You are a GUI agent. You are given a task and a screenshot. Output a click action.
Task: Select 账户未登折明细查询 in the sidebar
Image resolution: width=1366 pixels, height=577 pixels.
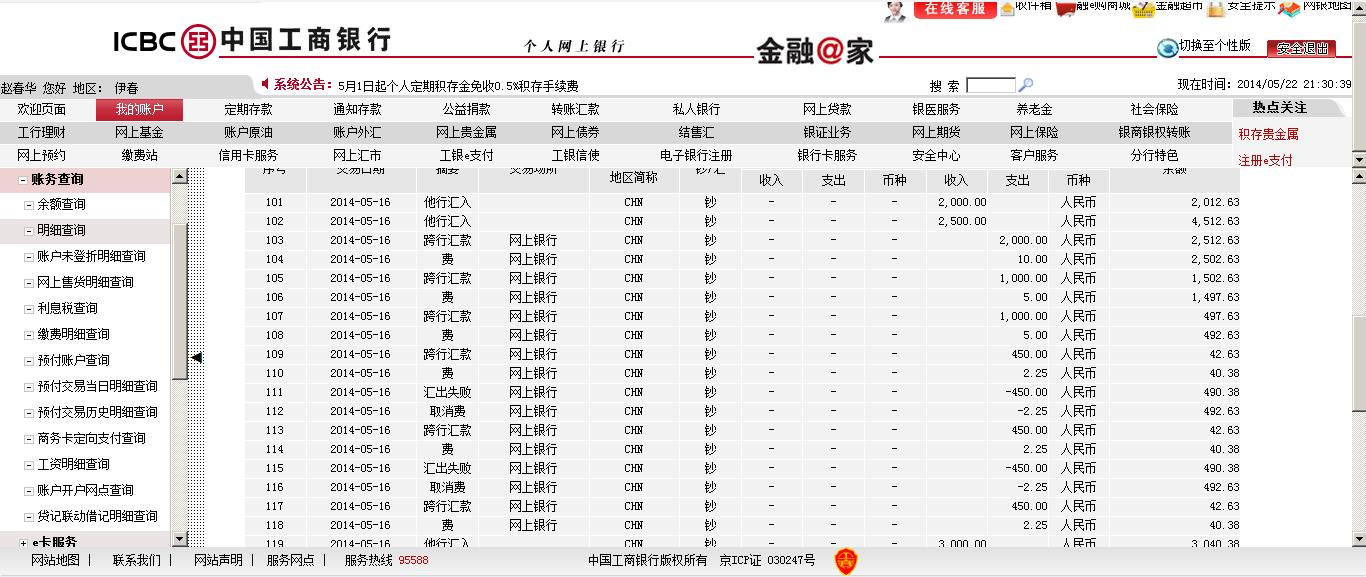point(91,256)
